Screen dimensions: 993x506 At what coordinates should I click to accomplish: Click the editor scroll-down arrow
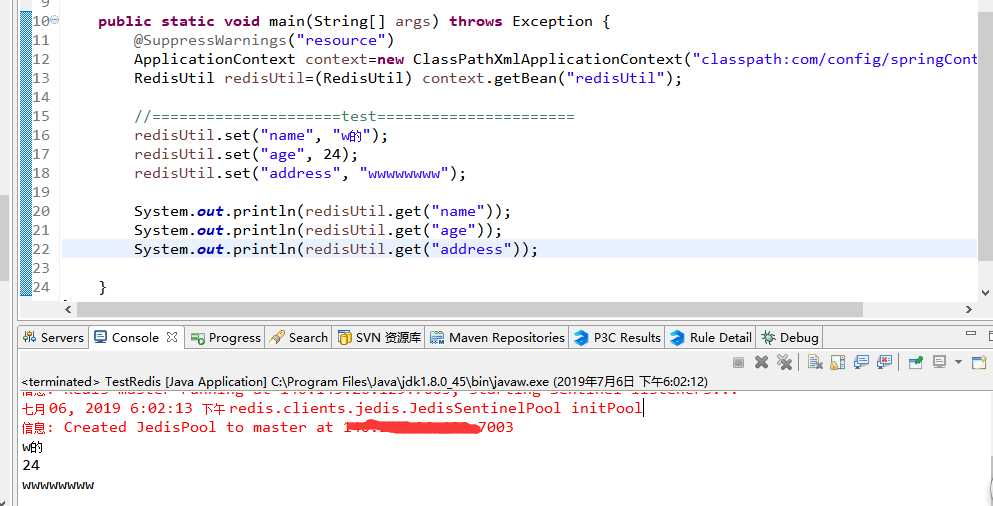(985, 293)
